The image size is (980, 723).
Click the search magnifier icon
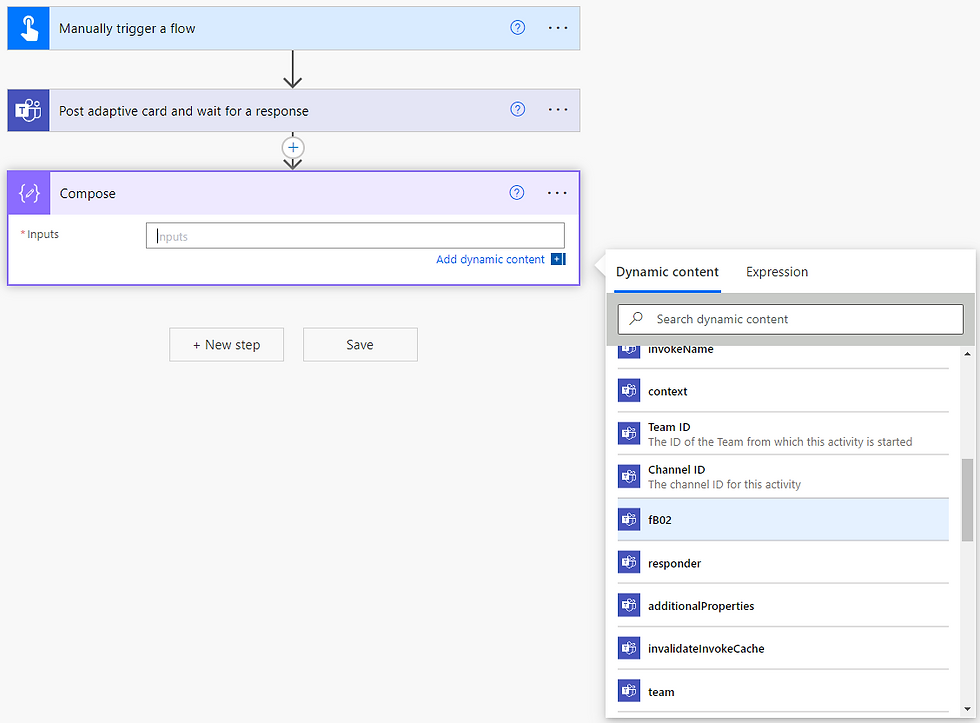636,319
